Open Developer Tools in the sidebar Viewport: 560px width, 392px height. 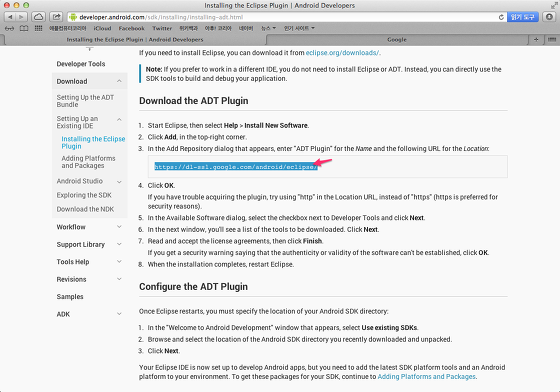[81, 64]
